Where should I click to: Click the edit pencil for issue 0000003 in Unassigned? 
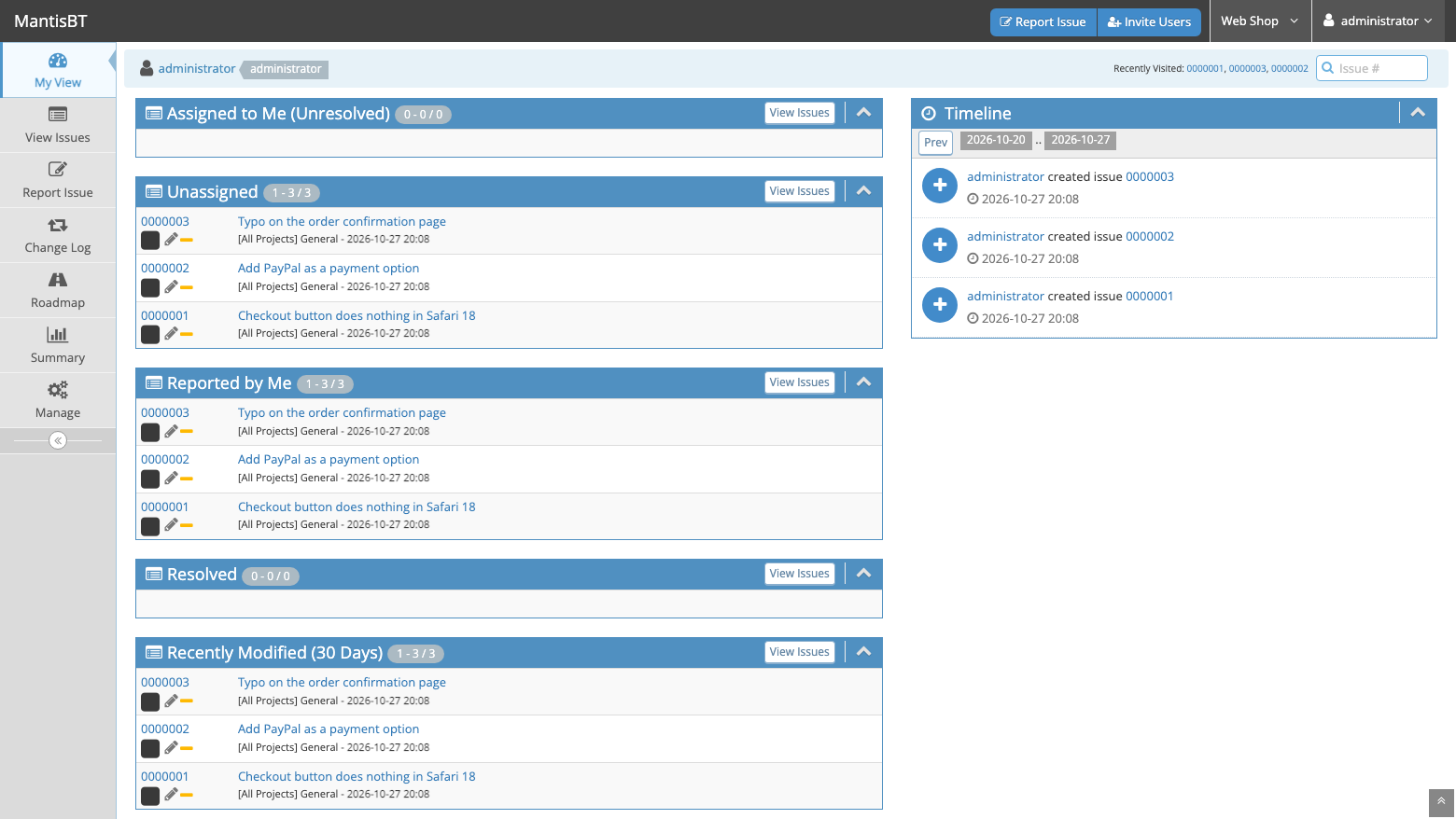click(x=171, y=240)
